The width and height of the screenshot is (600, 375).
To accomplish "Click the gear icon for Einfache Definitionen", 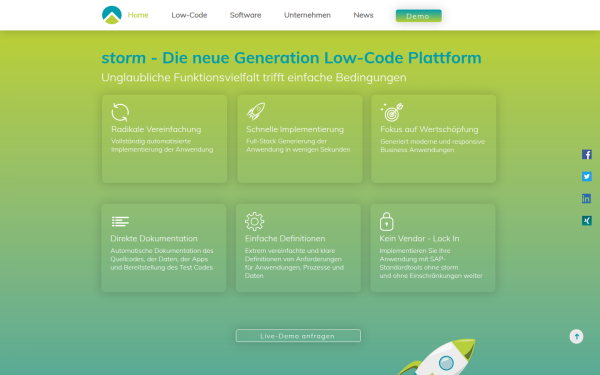I will pyautogui.click(x=254, y=222).
